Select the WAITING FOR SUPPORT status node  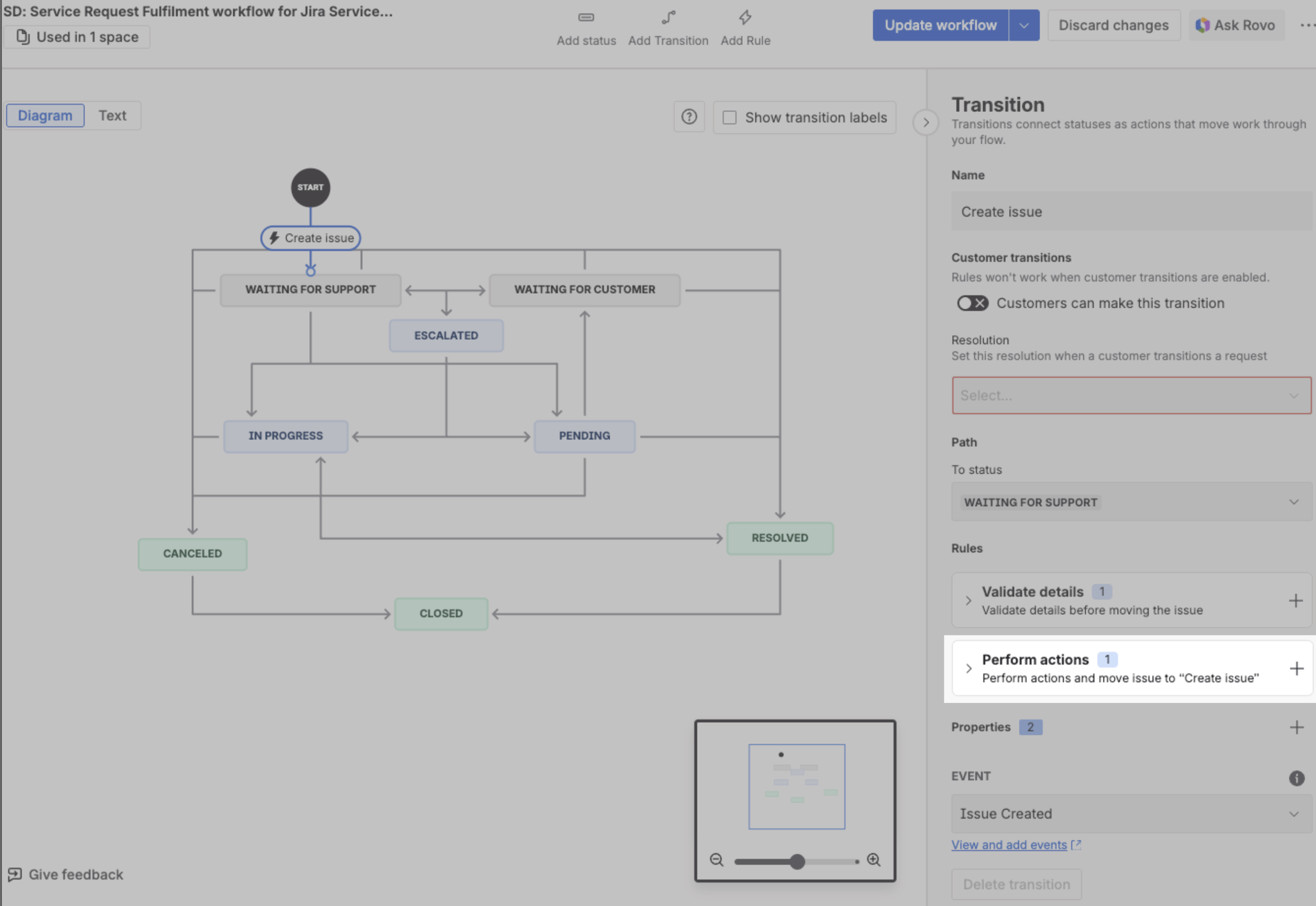[x=311, y=289]
